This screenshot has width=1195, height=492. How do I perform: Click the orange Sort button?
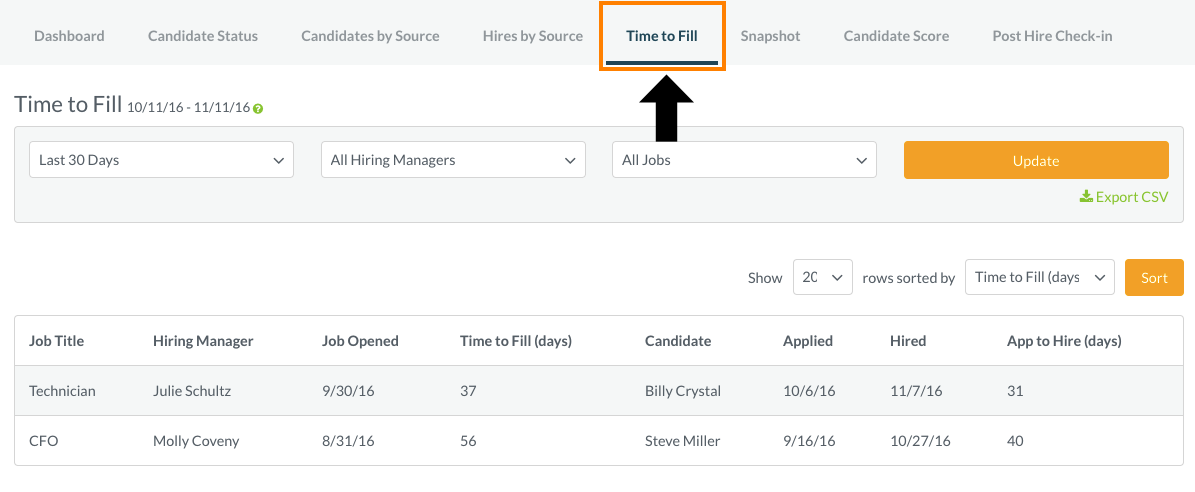1155,277
